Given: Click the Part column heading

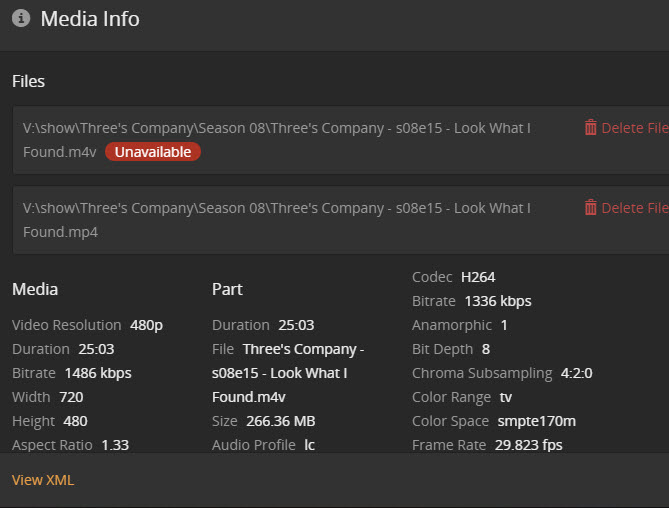Looking at the screenshot, I should point(227,289).
